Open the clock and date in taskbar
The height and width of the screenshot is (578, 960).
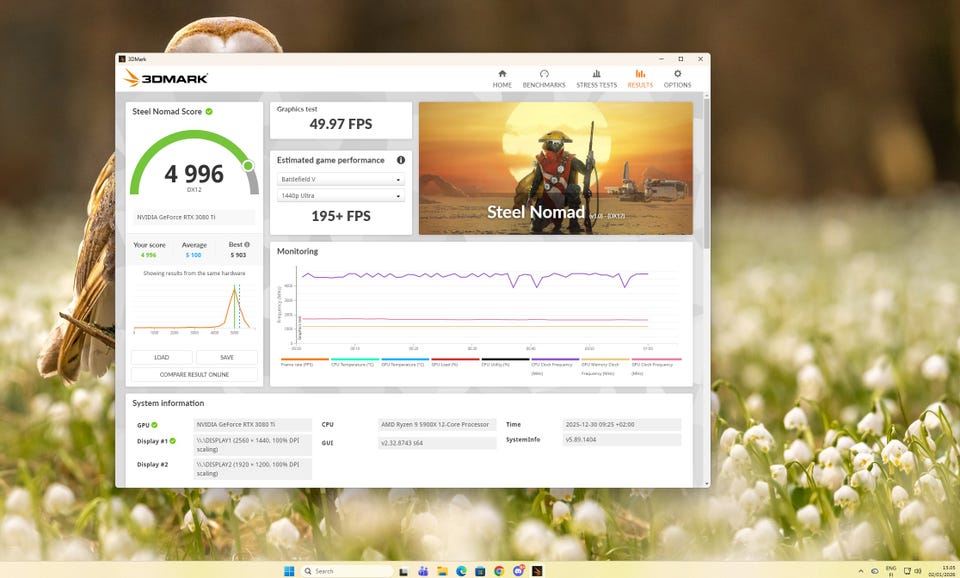[943, 571]
